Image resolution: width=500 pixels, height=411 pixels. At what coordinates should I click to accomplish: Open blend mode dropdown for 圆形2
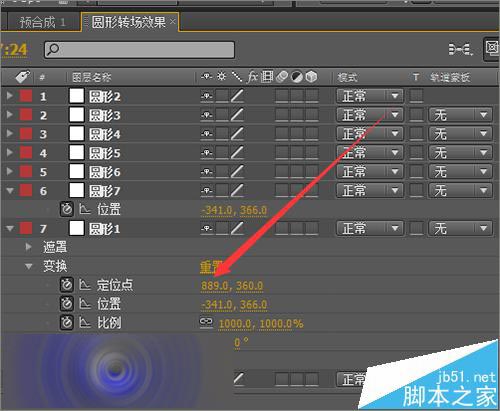370,96
